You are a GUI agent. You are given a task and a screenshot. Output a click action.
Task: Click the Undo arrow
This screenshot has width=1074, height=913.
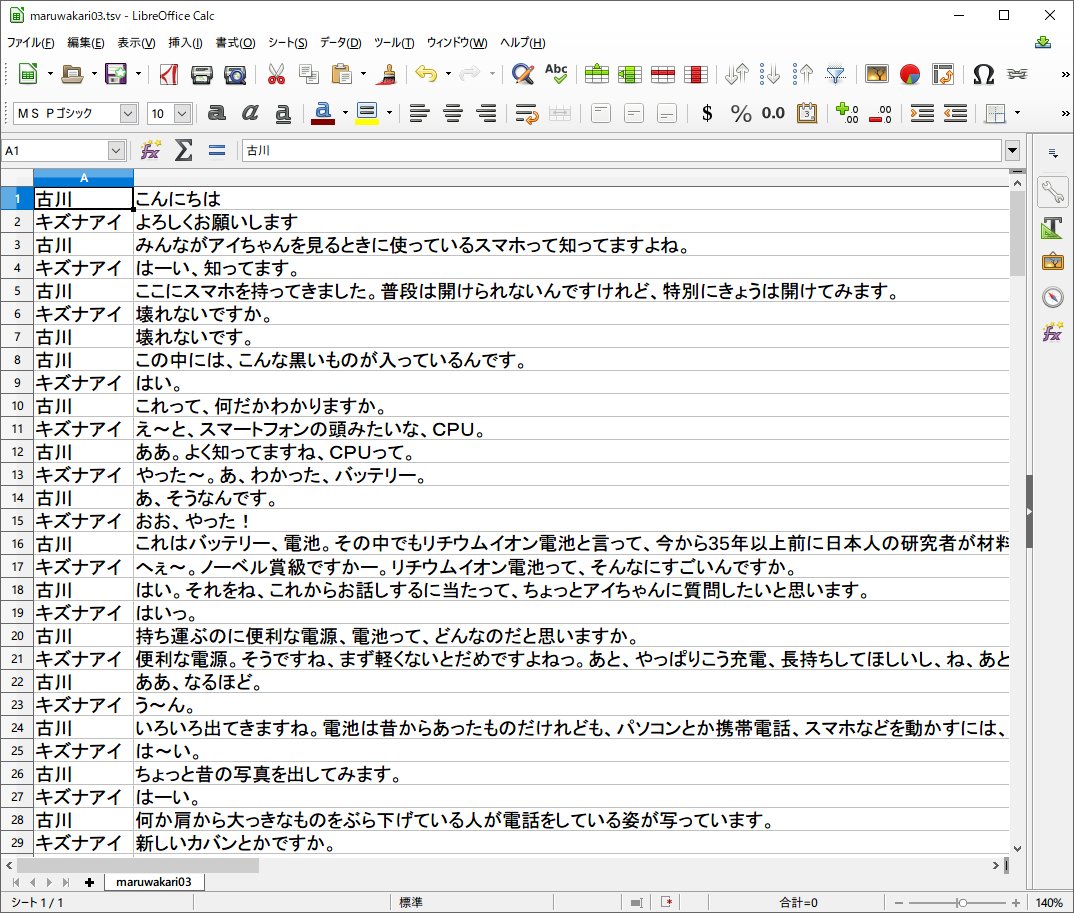tap(426, 74)
